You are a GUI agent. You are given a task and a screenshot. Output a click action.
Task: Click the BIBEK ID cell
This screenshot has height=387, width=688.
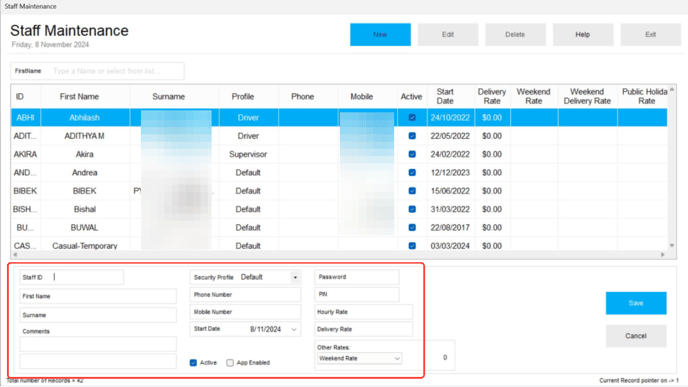point(25,191)
